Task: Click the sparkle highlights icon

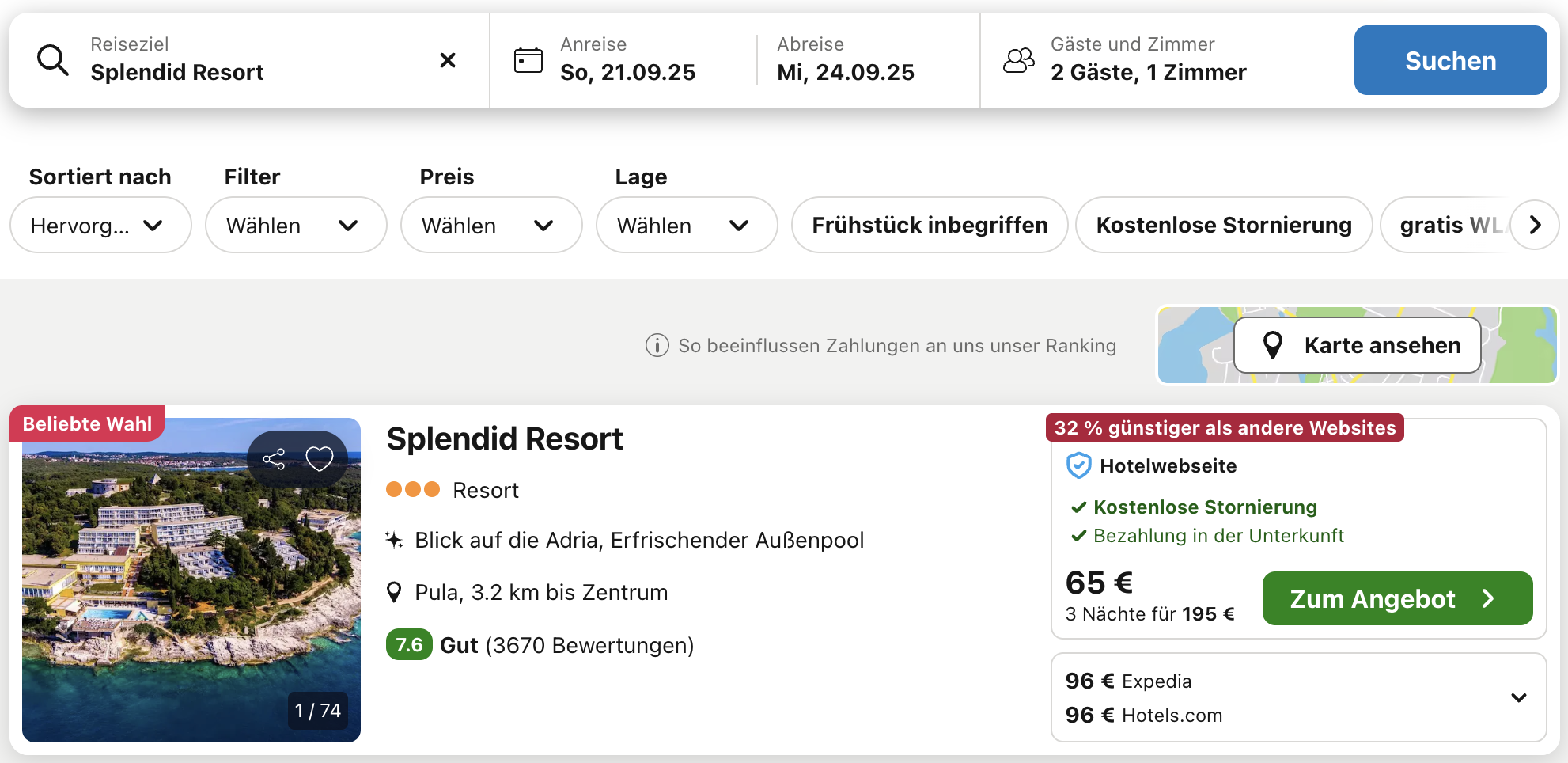Action: coord(394,541)
